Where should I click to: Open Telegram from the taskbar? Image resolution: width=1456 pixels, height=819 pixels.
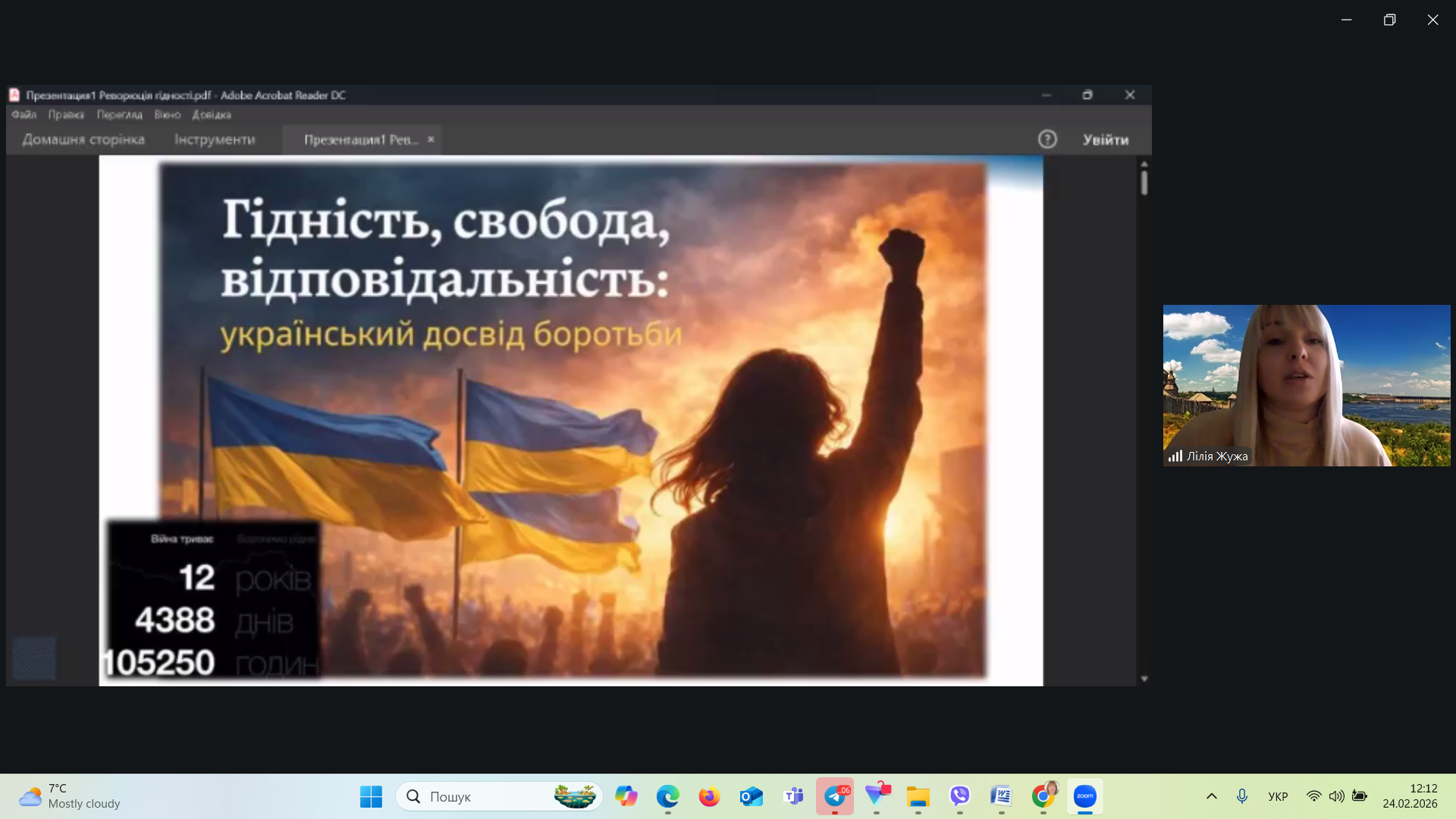(x=835, y=796)
